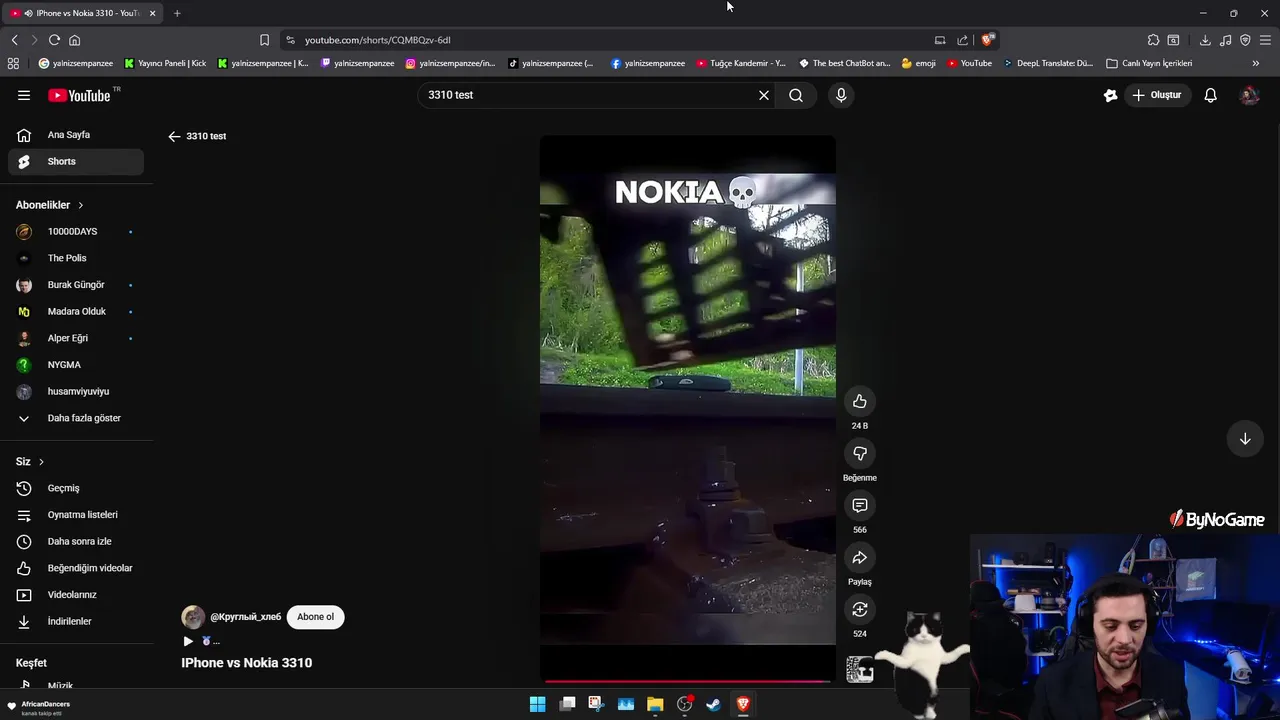Viewport: 1280px width, 720px height.
Task: Open the account avatar menu
Action: pyautogui.click(x=1249, y=95)
